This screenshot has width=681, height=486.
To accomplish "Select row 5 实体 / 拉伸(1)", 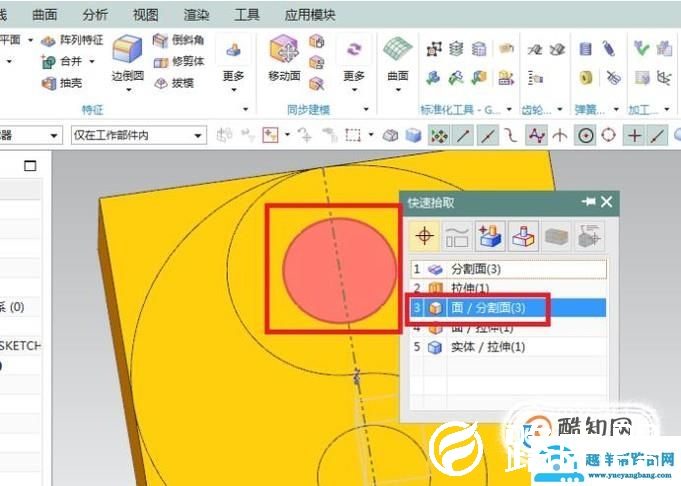I will click(x=508, y=347).
